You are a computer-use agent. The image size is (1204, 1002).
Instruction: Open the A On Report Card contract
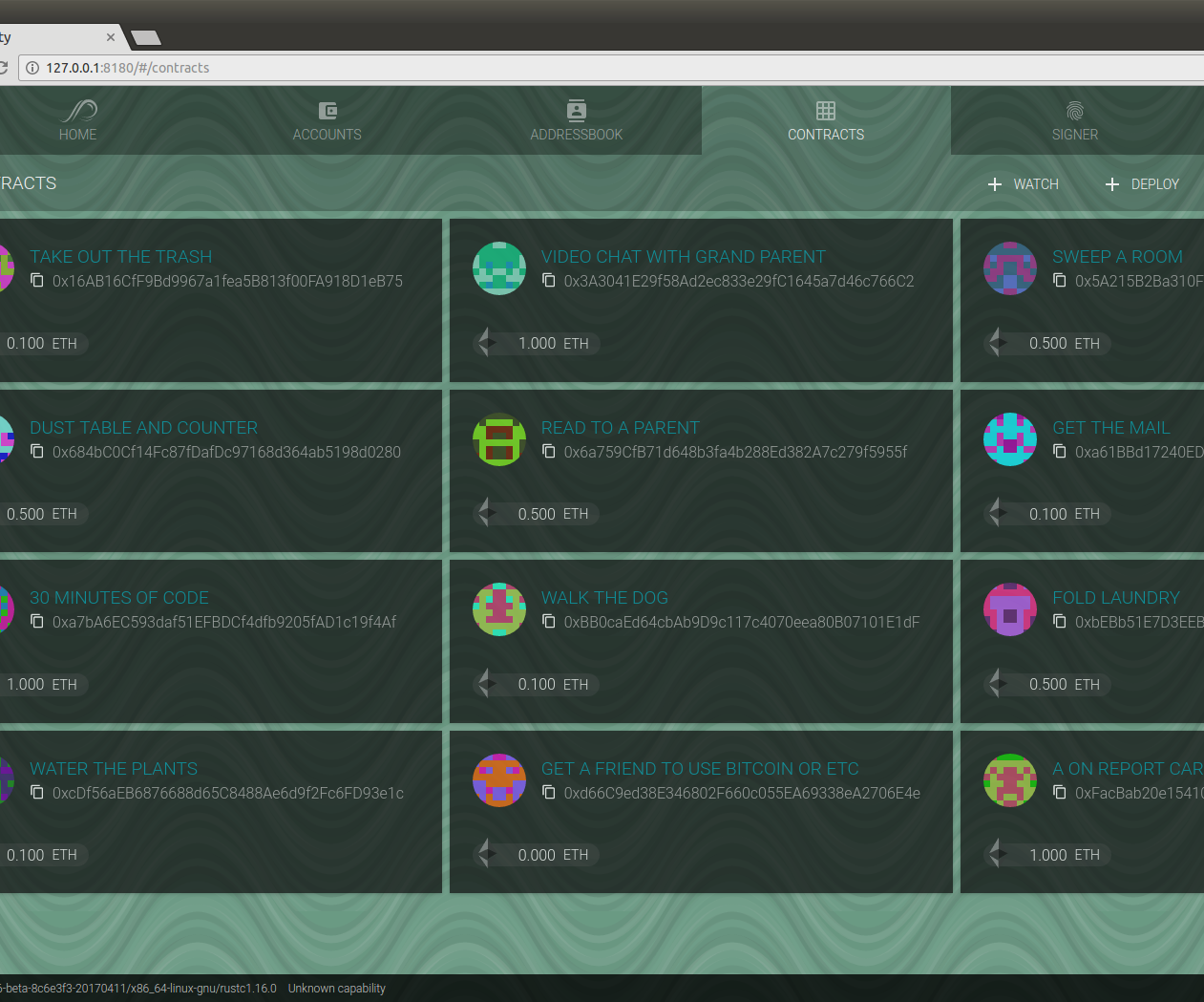(1127, 769)
